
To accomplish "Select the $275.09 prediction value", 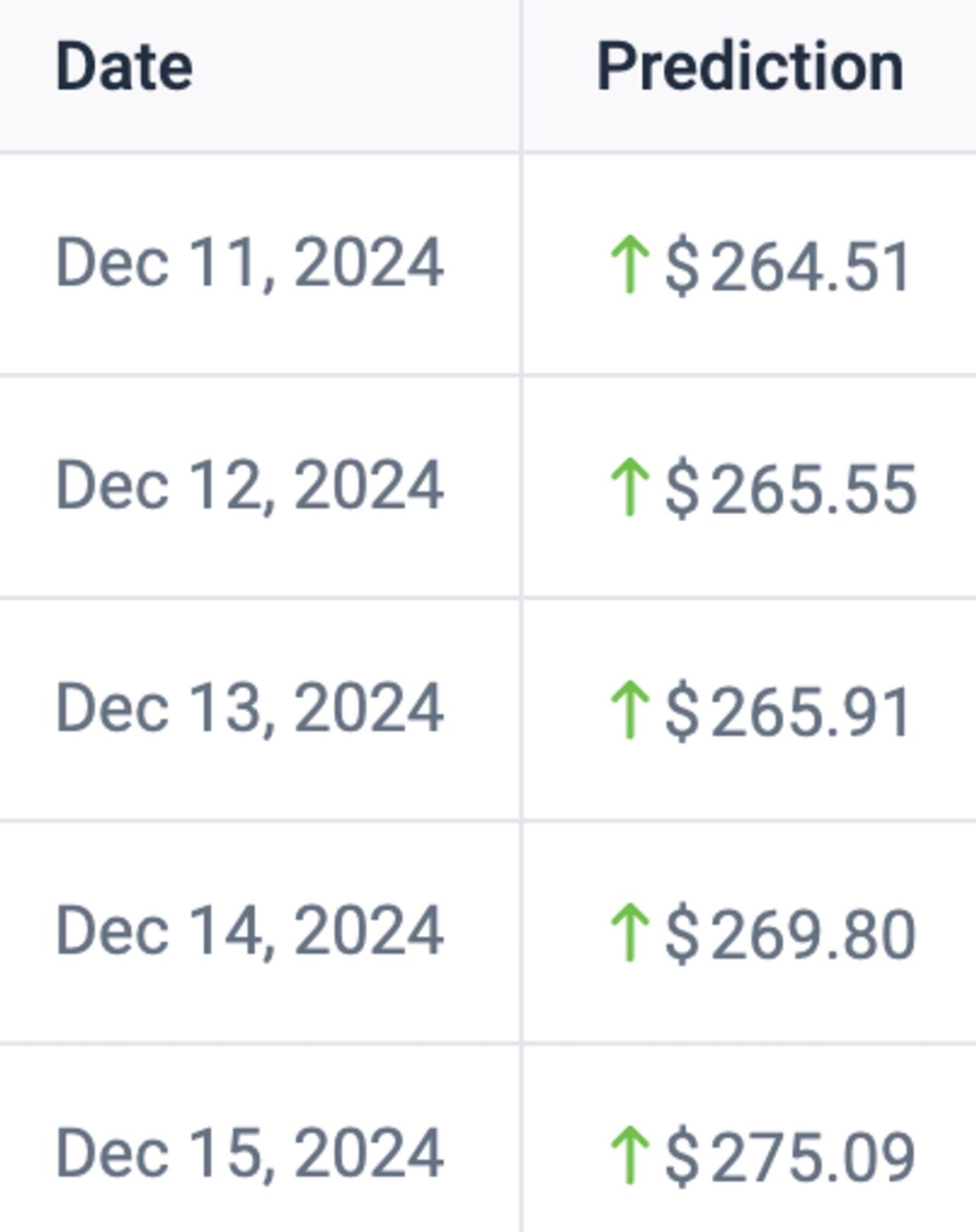I will tap(790, 1157).
